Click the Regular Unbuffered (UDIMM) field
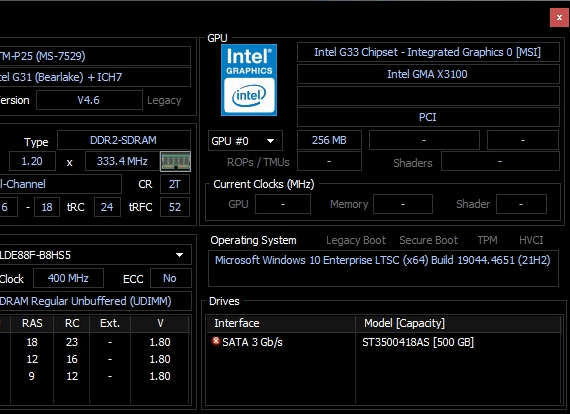The height and width of the screenshot is (414, 570). tap(95, 301)
